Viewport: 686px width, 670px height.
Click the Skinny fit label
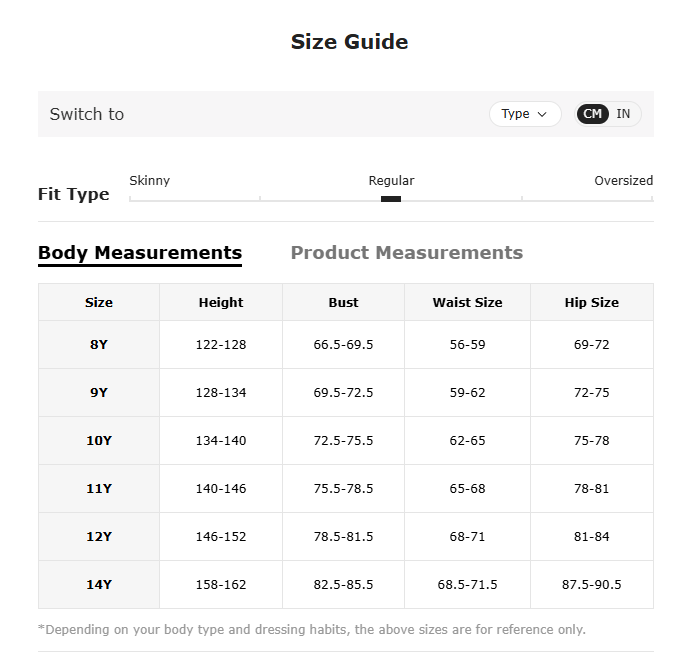click(150, 180)
